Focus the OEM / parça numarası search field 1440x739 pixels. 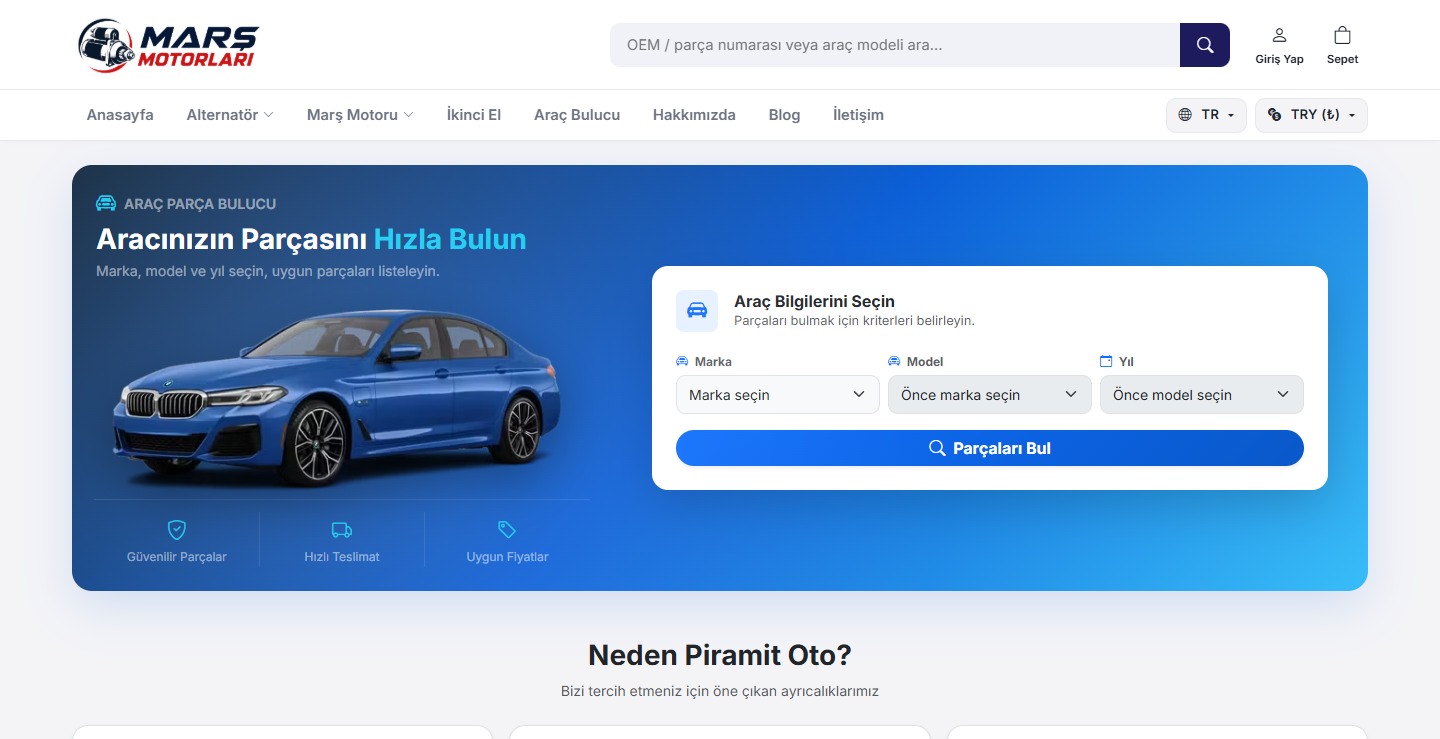pos(895,45)
